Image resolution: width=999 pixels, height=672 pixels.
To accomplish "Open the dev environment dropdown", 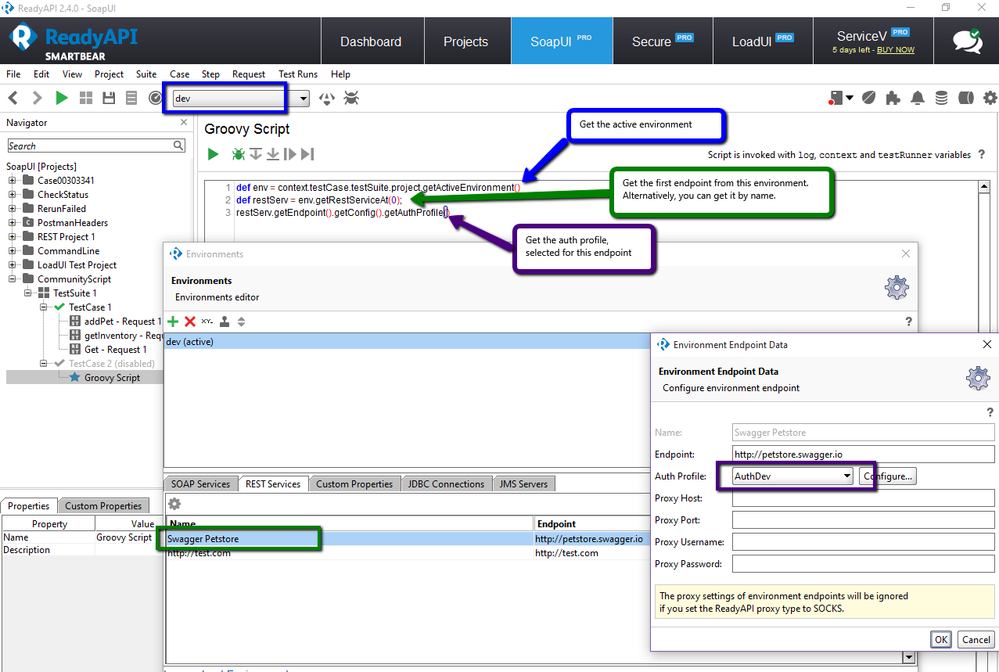I will click(x=300, y=98).
